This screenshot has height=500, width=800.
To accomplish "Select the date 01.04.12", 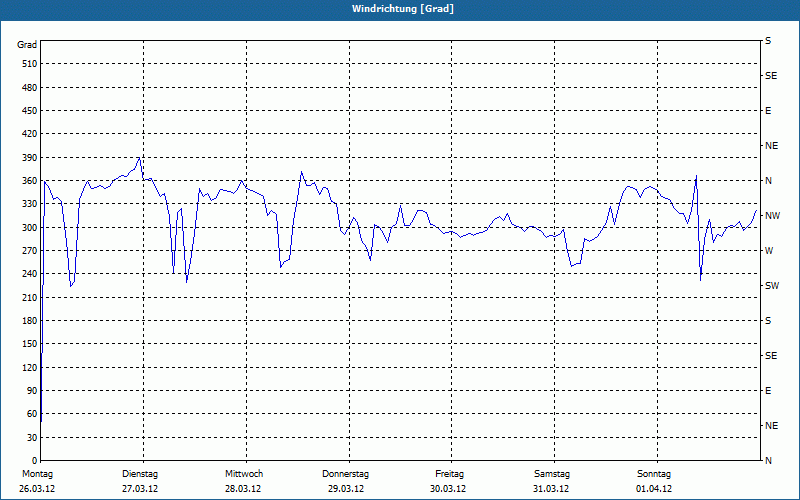I will pos(654,489).
